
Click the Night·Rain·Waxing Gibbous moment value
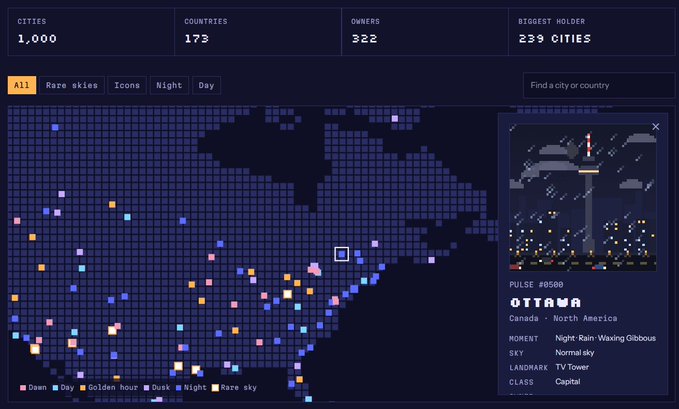click(605, 338)
